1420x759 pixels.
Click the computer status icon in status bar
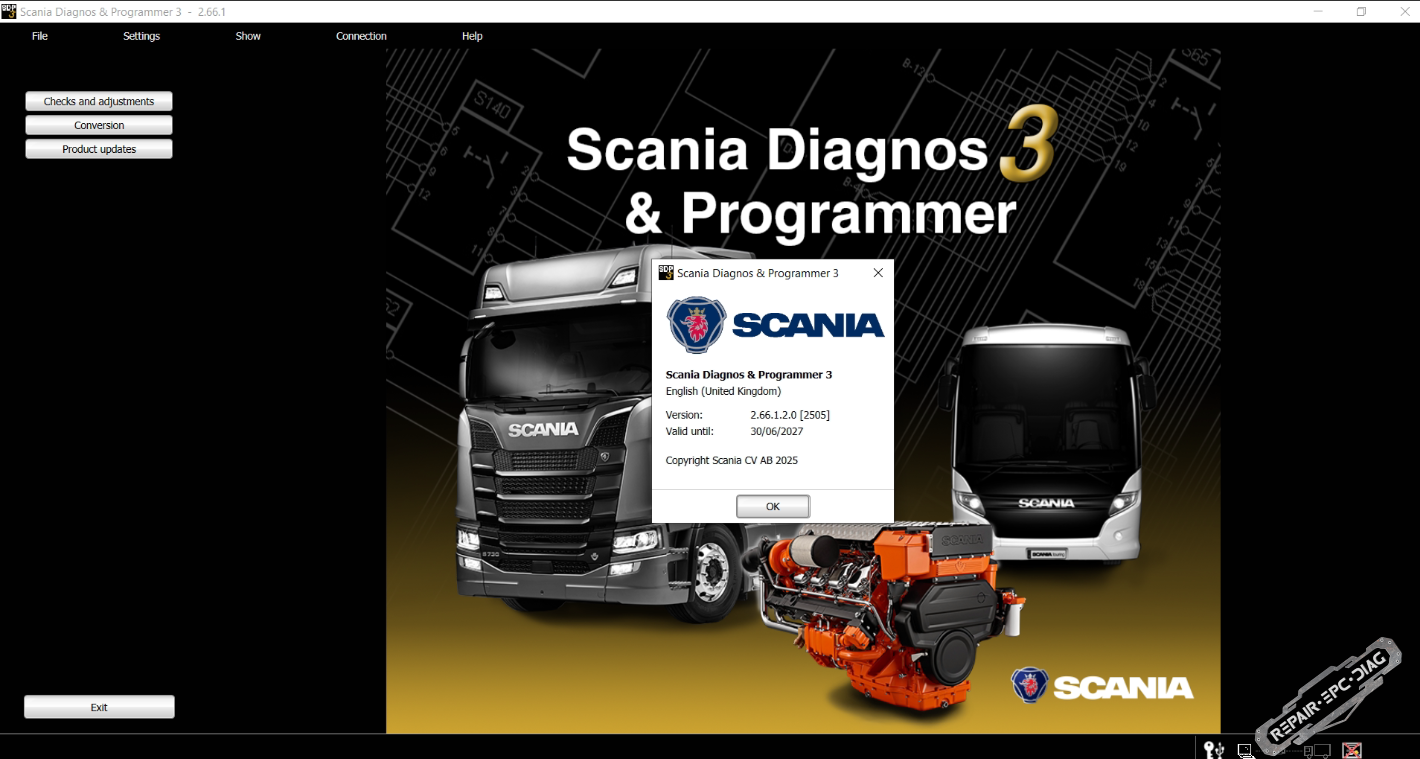click(1246, 750)
